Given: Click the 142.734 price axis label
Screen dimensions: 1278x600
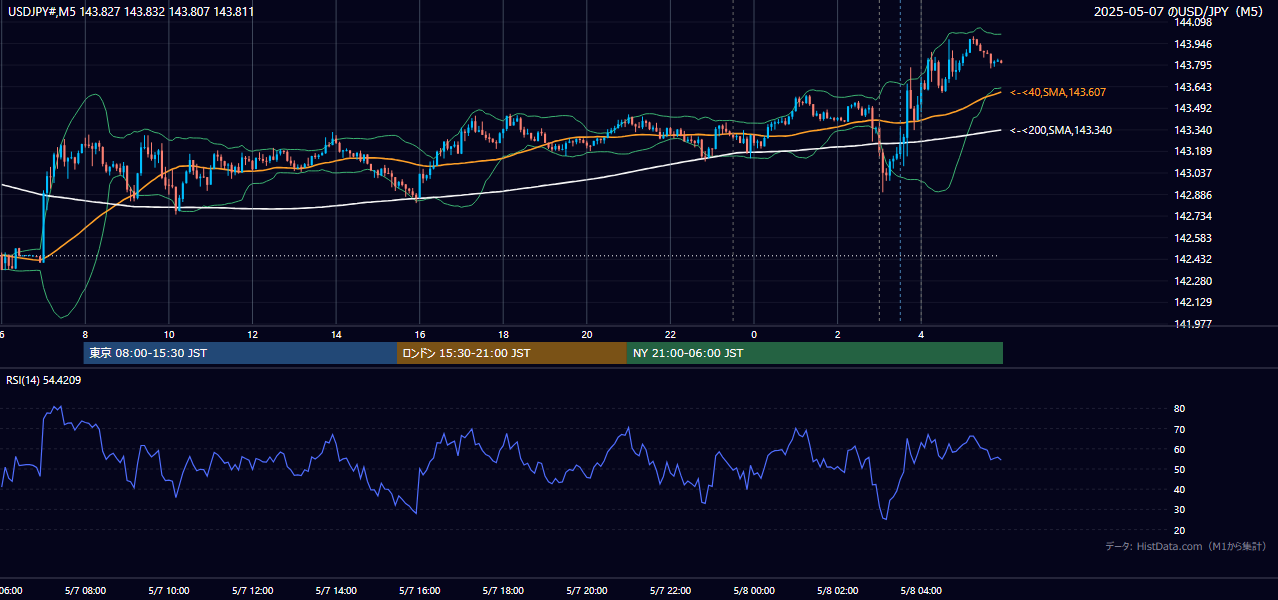Looking at the screenshot, I should tap(1193, 216).
